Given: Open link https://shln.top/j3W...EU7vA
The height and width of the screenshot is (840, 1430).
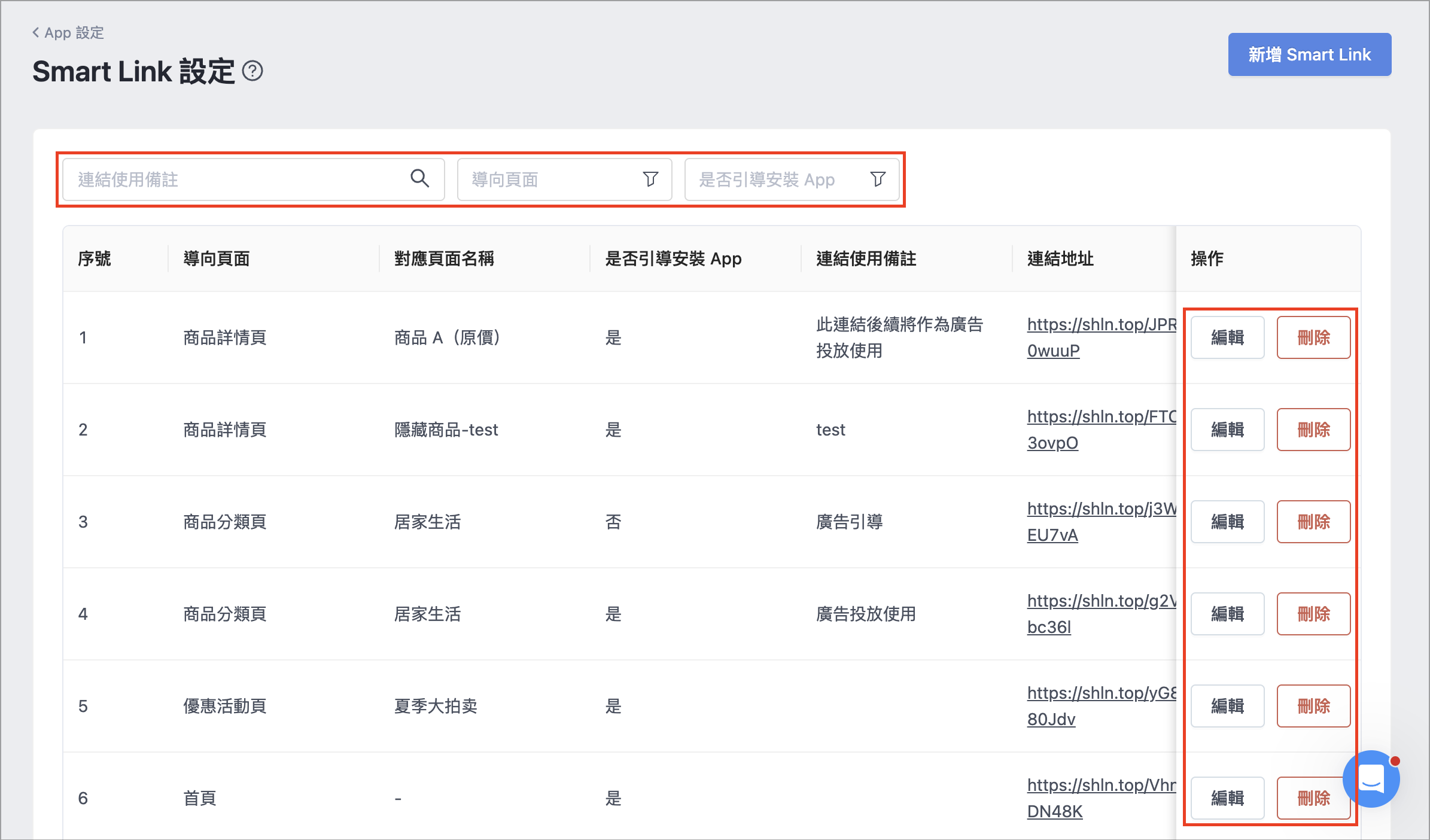Looking at the screenshot, I should pos(1102,522).
